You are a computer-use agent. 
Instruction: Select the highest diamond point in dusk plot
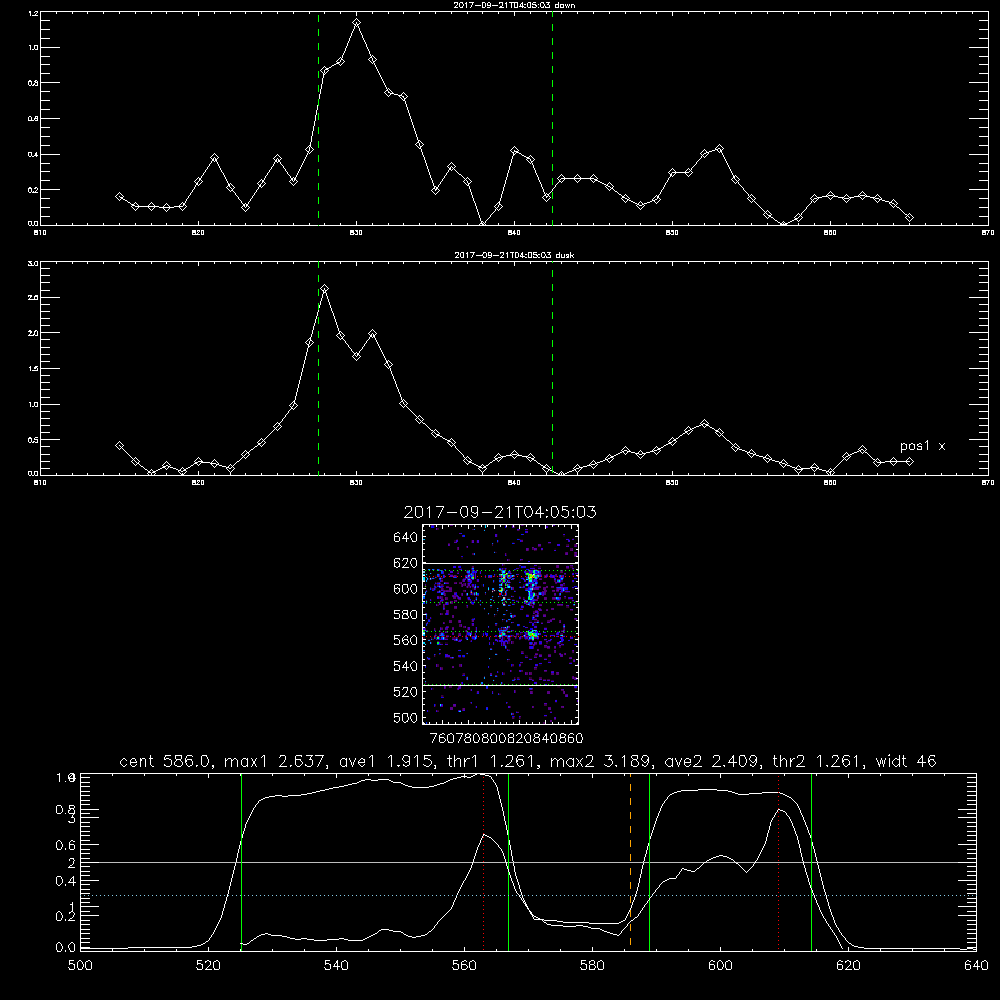pyautogui.click(x=325, y=289)
